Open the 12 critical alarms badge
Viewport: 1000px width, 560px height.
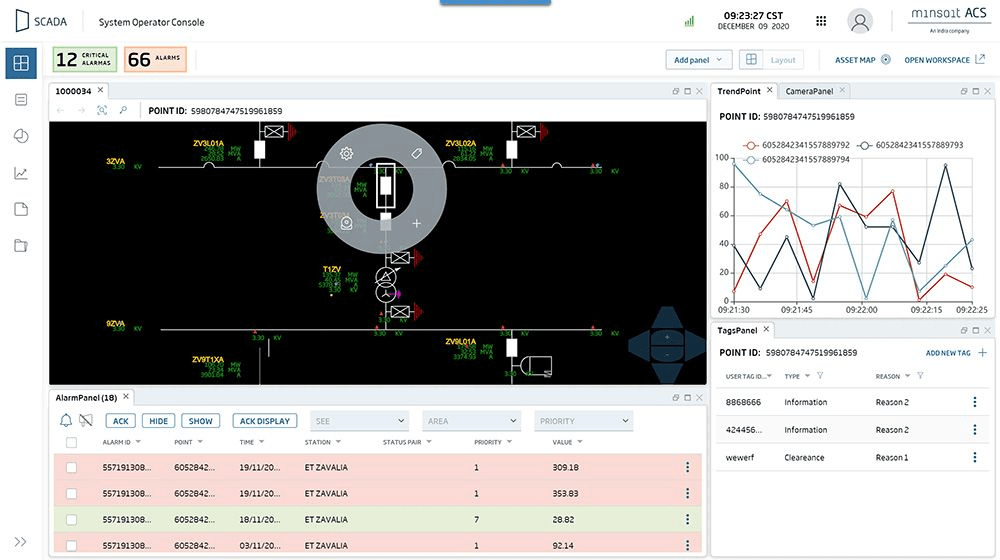(85, 59)
